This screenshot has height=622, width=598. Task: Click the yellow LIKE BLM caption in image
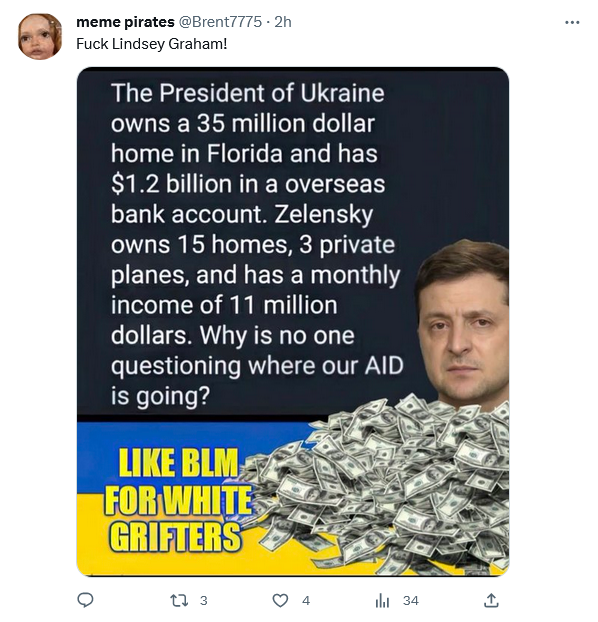coord(177,499)
